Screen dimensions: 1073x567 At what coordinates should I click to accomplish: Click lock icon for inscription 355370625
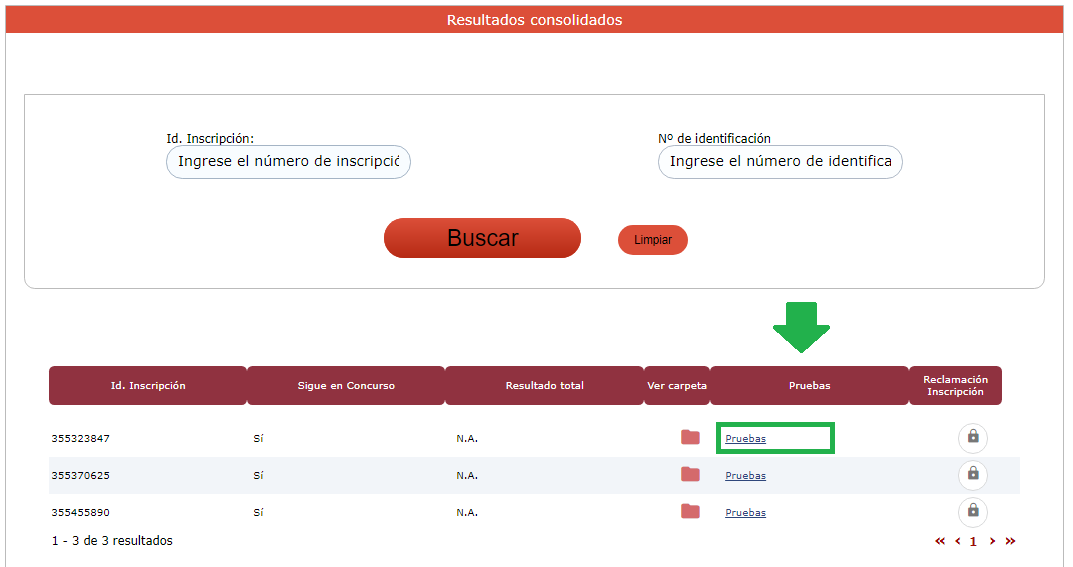(972, 474)
